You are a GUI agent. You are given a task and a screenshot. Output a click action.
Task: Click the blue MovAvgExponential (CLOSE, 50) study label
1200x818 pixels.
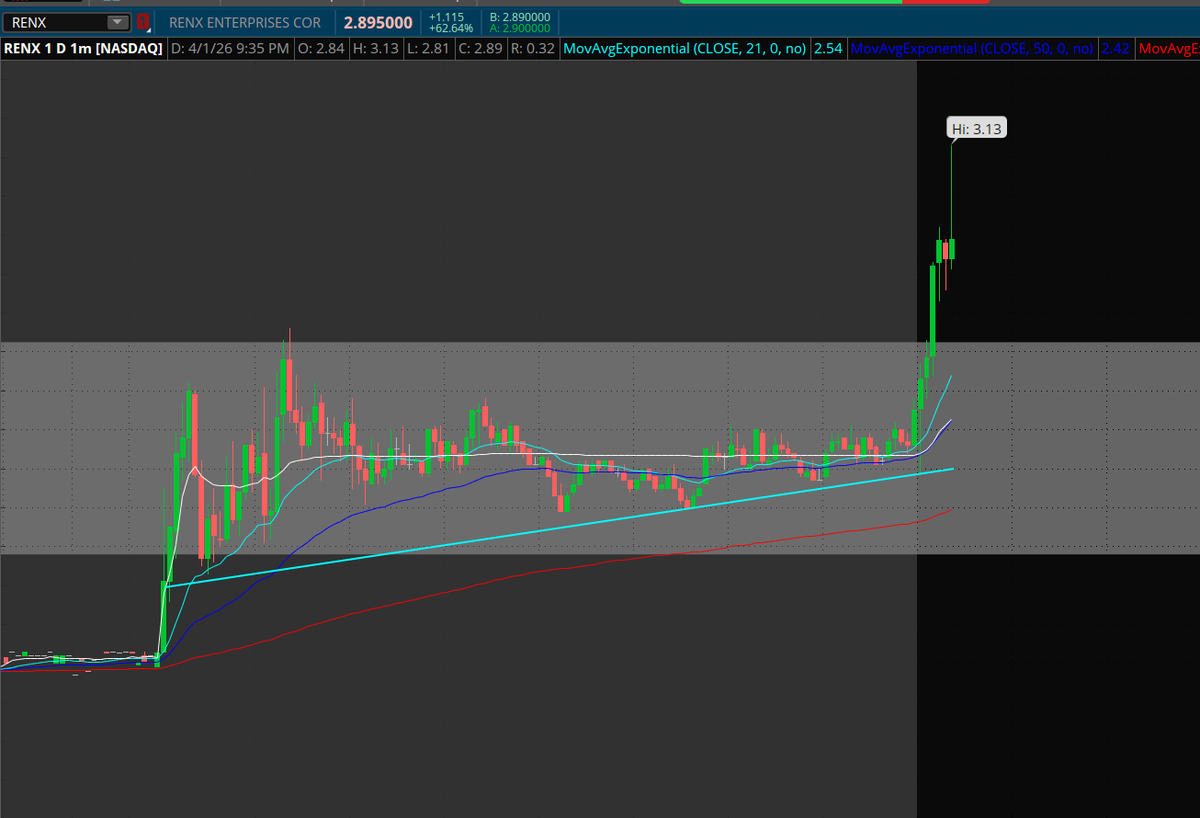[x=972, y=48]
